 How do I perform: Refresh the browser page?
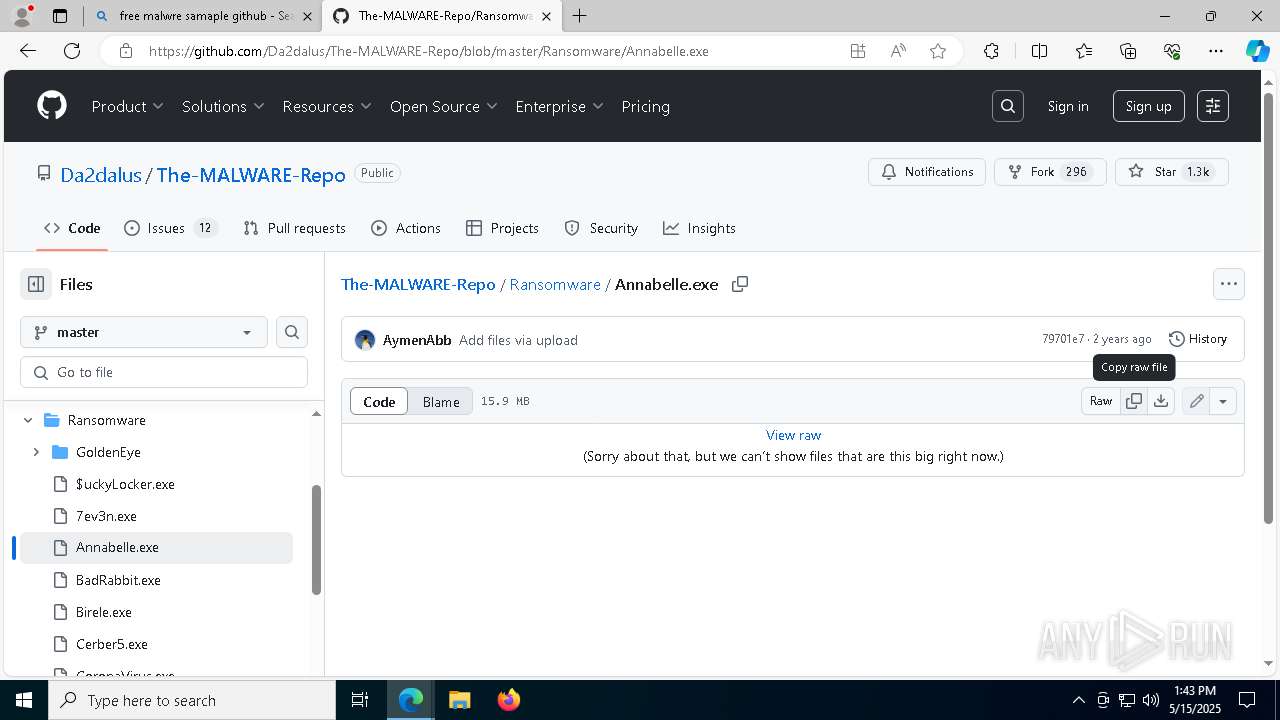point(72,51)
